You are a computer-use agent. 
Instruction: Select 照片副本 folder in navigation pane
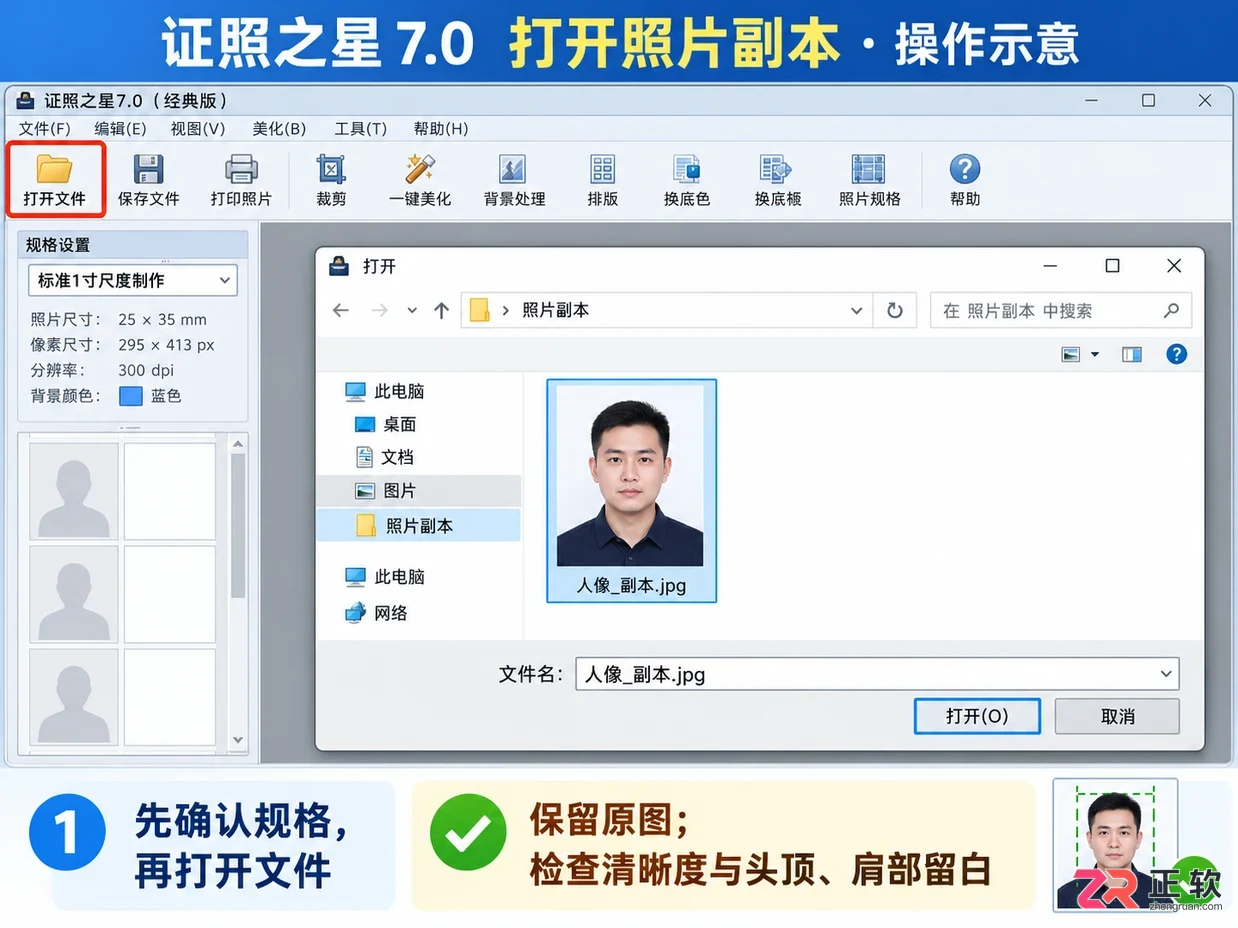(419, 525)
